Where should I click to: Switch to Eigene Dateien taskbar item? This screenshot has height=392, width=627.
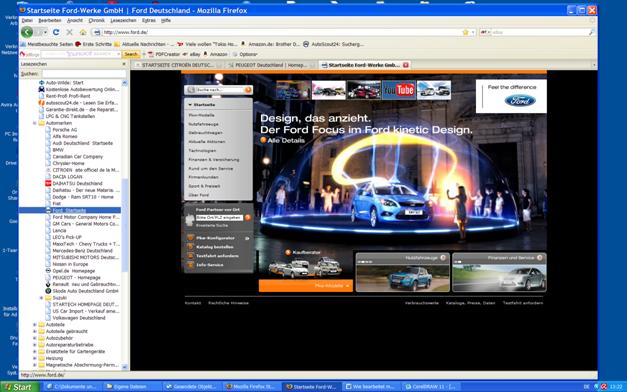pos(131,387)
